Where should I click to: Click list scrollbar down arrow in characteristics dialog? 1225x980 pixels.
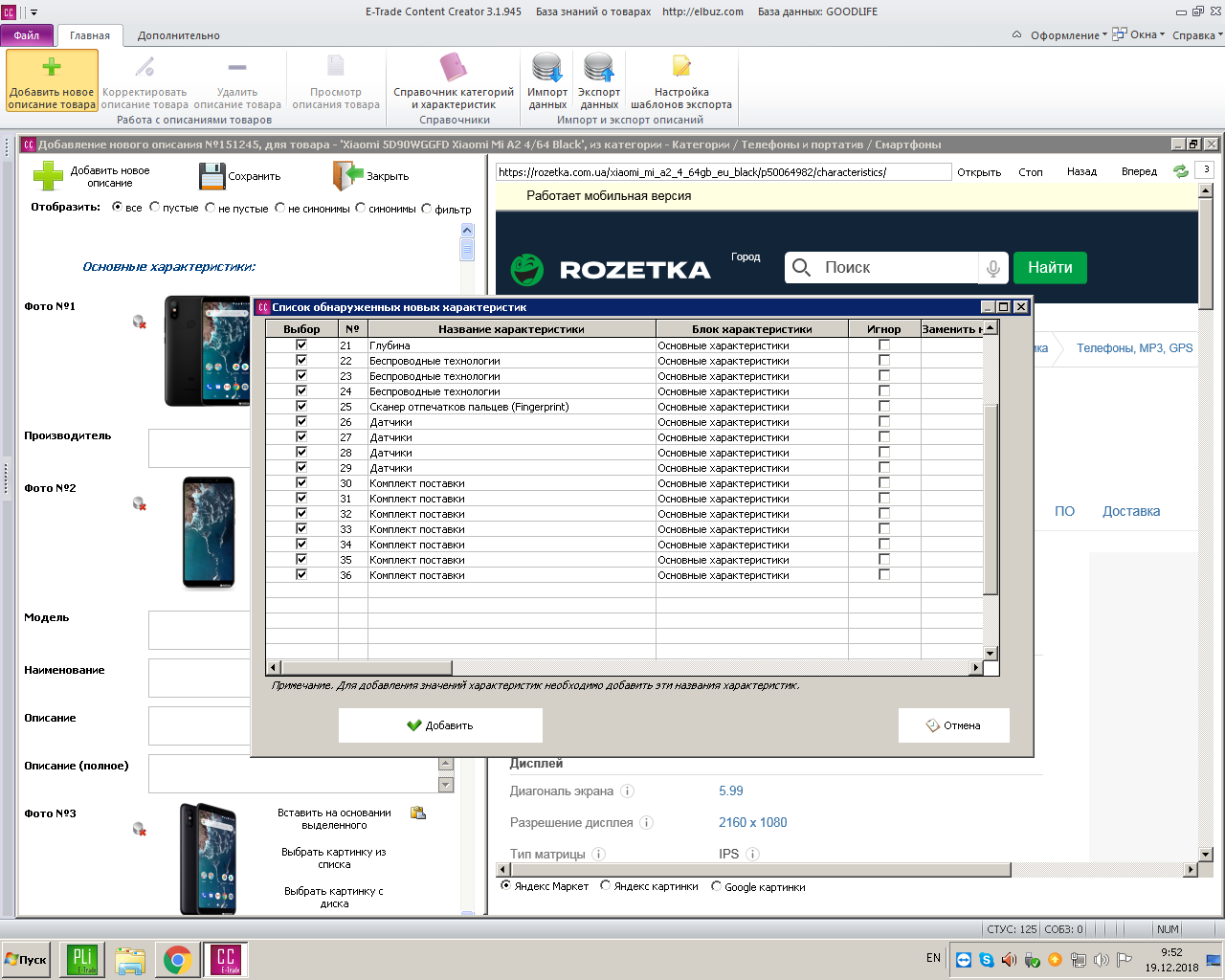(x=991, y=653)
